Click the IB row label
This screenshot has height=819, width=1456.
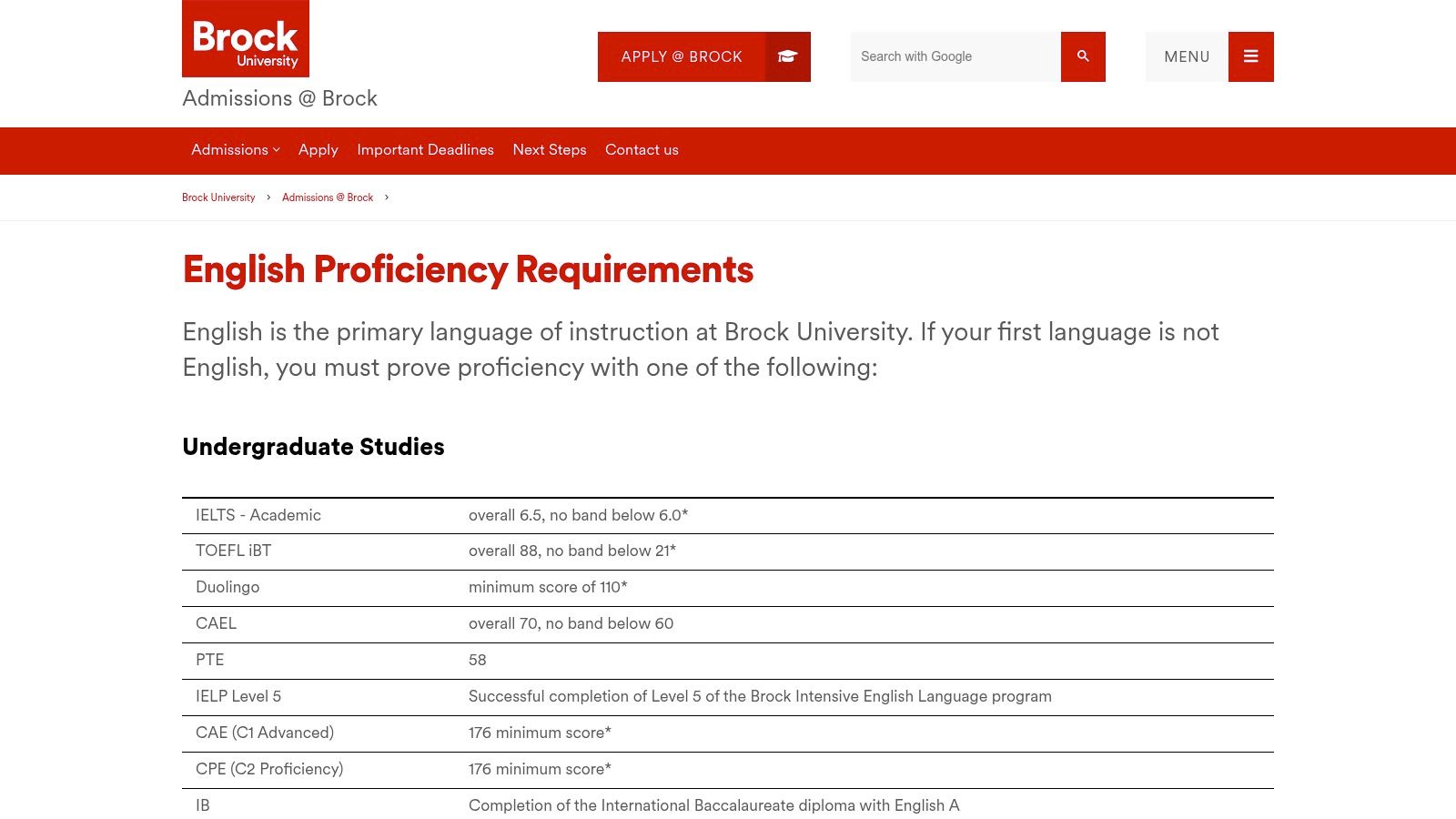click(203, 805)
